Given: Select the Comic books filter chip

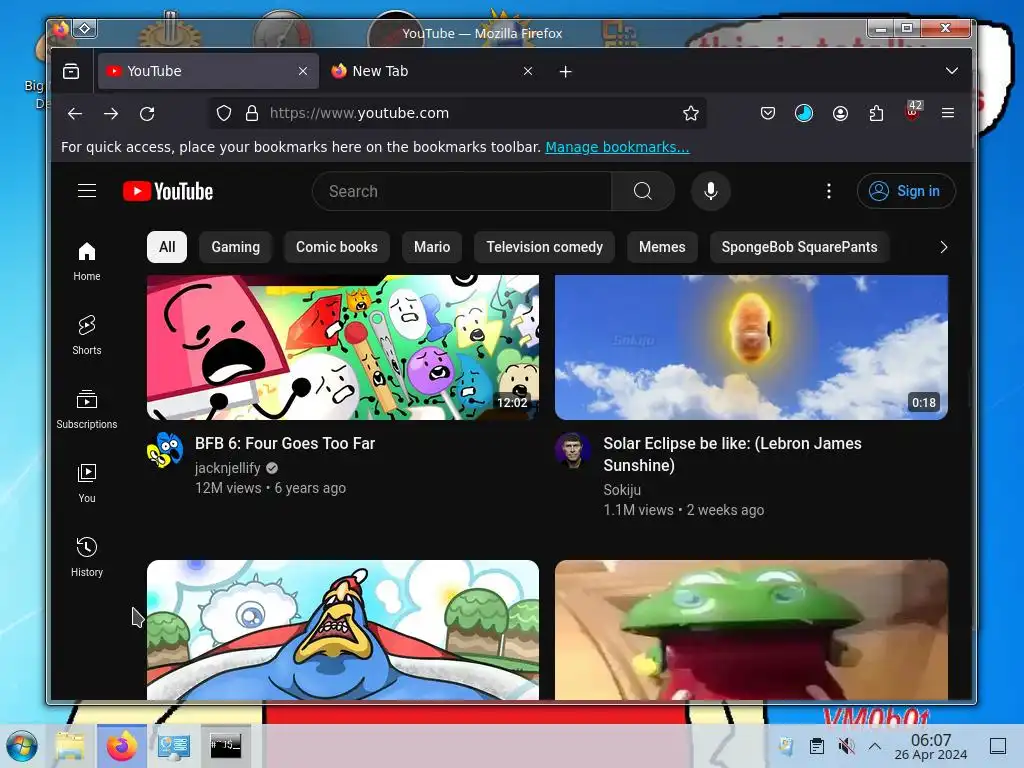Looking at the screenshot, I should pos(336,247).
